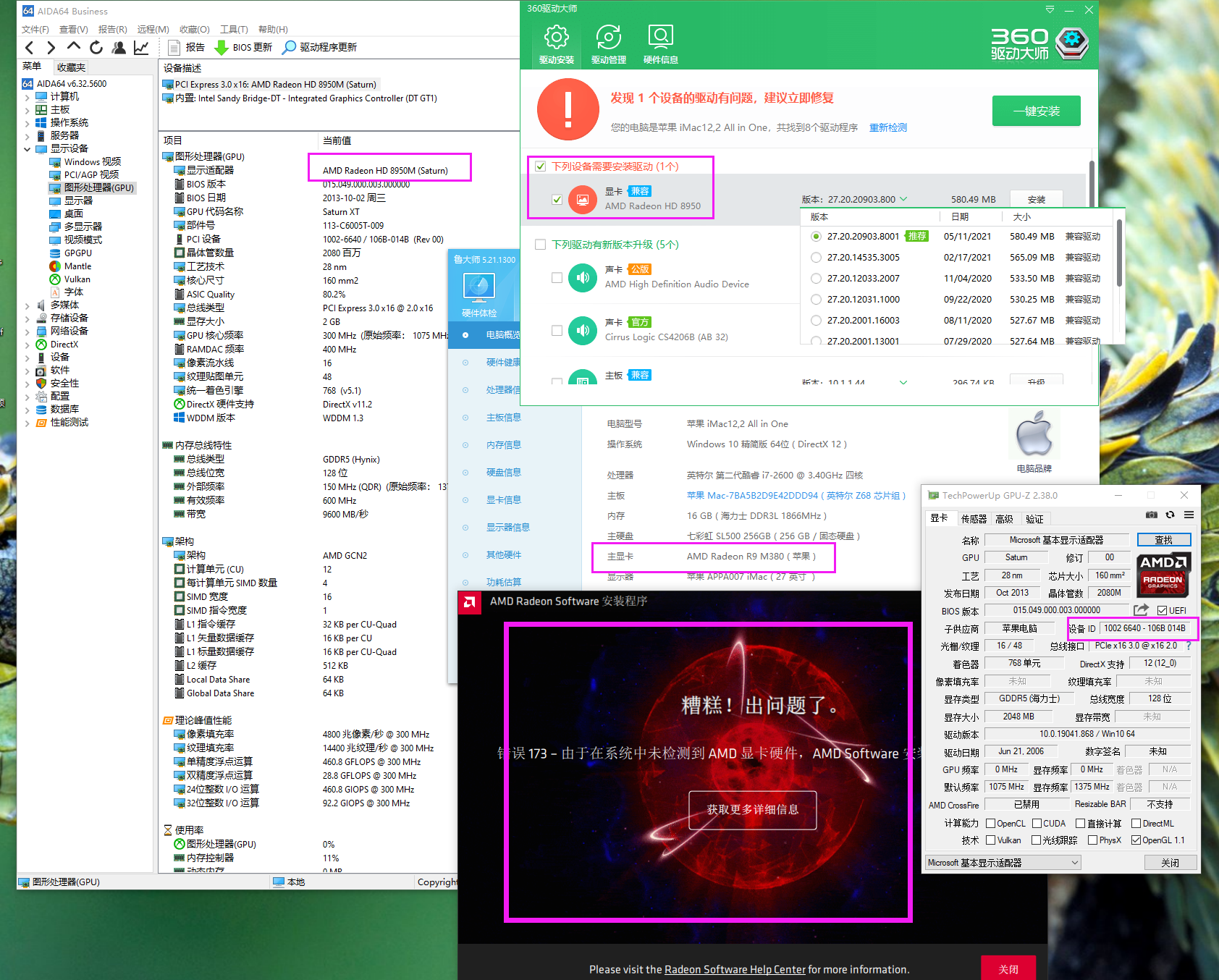
Task: Uncheck the 显卡 AMD Radeon HD 8950 checkbox
Action: coord(557,199)
